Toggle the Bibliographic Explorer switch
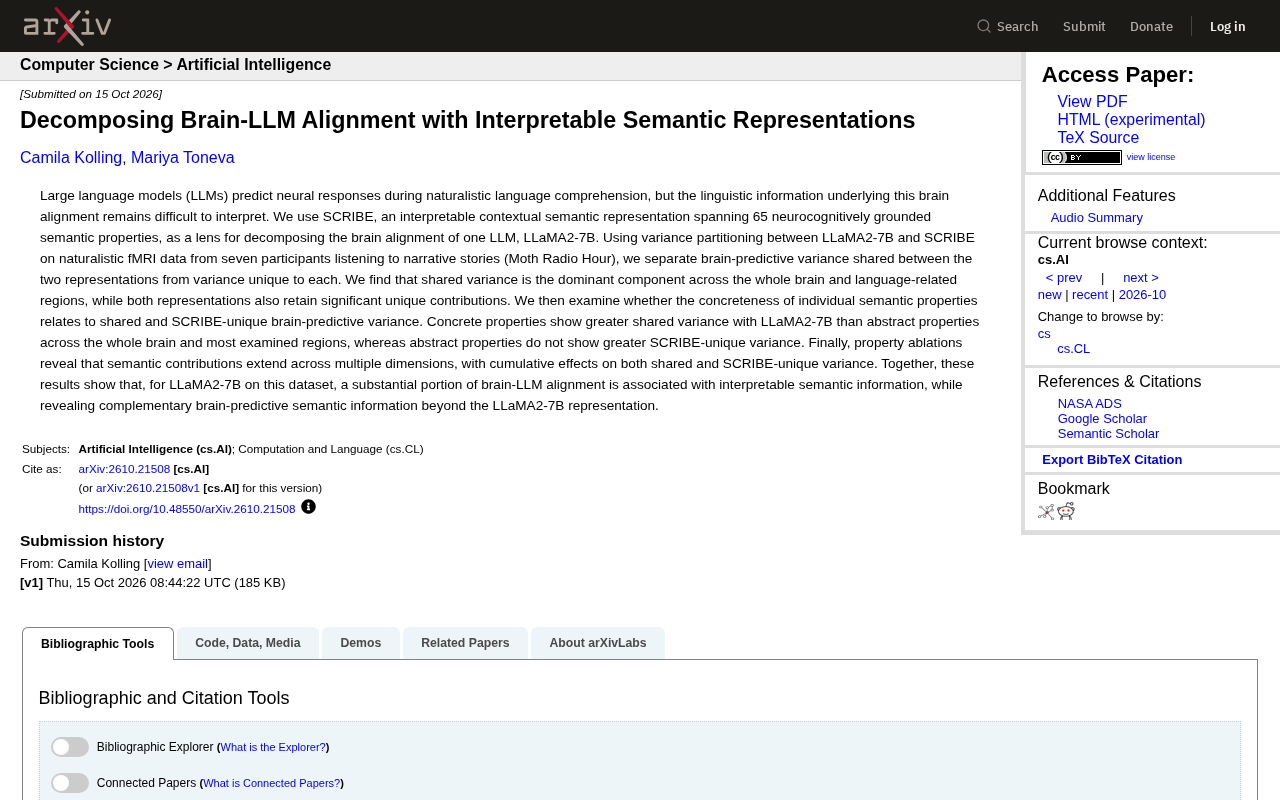The width and height of the screenshot is (1280, 800). 70,747
